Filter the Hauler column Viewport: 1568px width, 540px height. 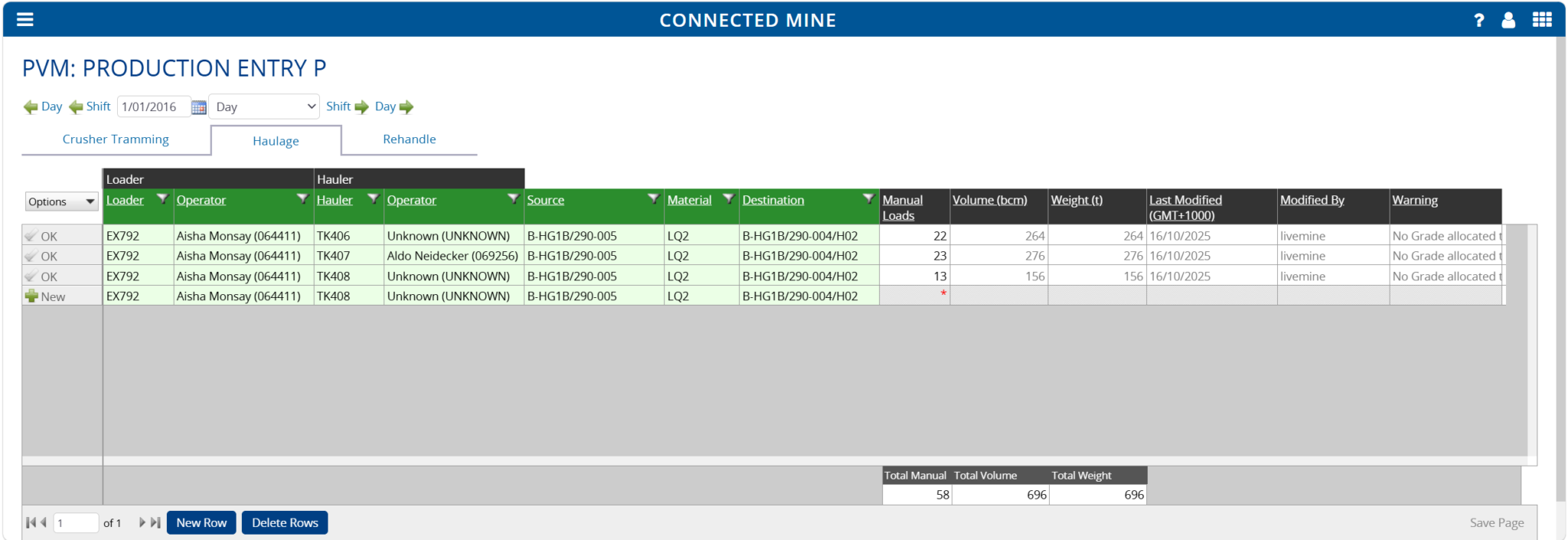coord(373,198)
